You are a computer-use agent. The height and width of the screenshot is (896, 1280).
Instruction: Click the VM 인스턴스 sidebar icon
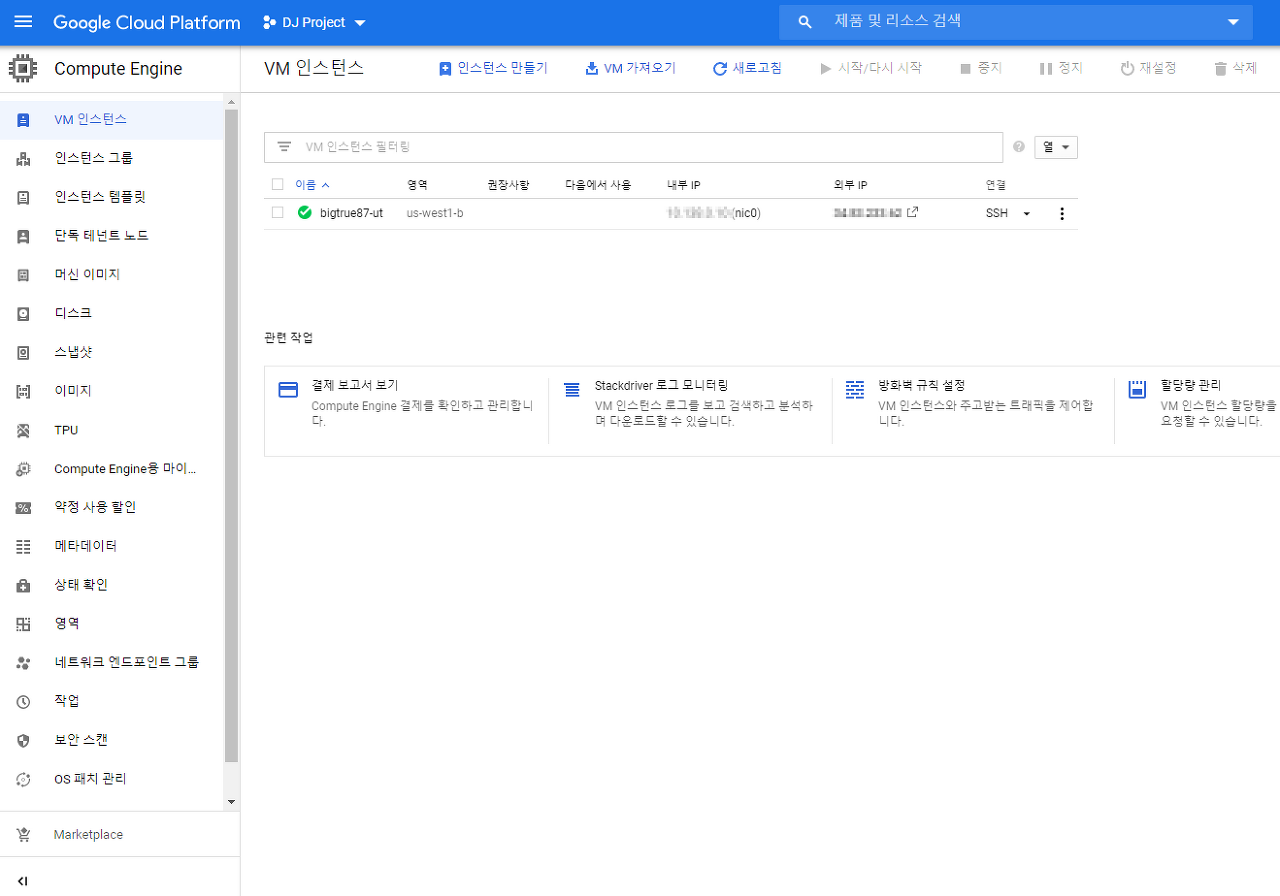(x=23, y=120)
